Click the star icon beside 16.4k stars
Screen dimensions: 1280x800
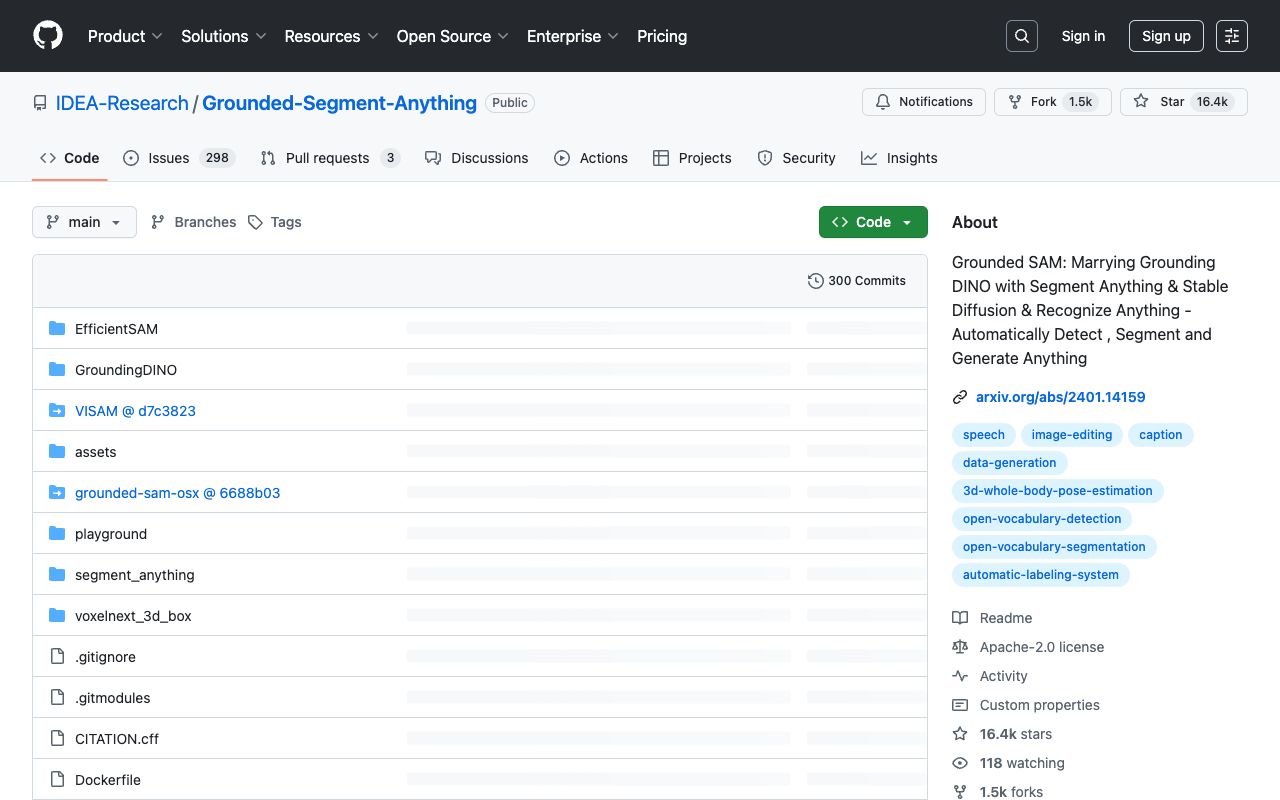click(x=960, y=734)
